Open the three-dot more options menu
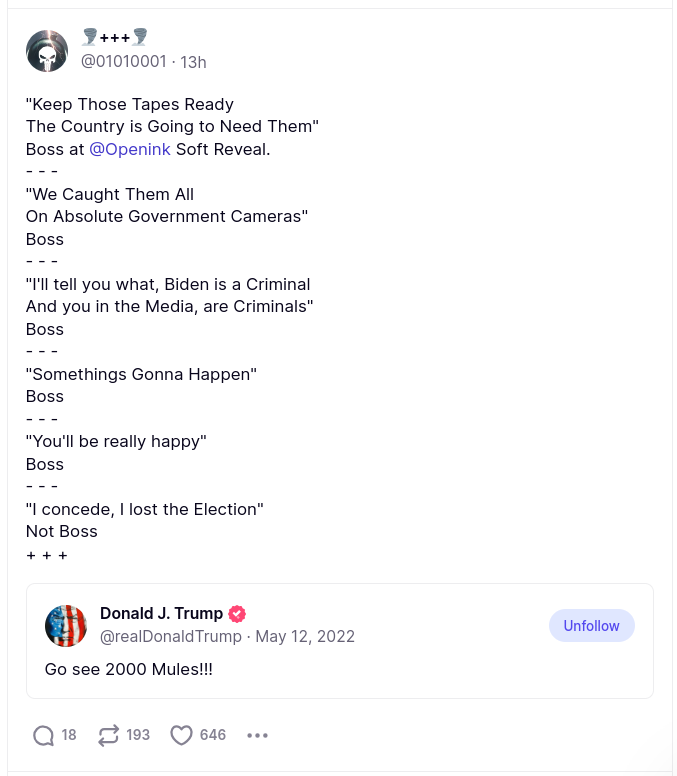Screen dimensions: 677x776 257,735
